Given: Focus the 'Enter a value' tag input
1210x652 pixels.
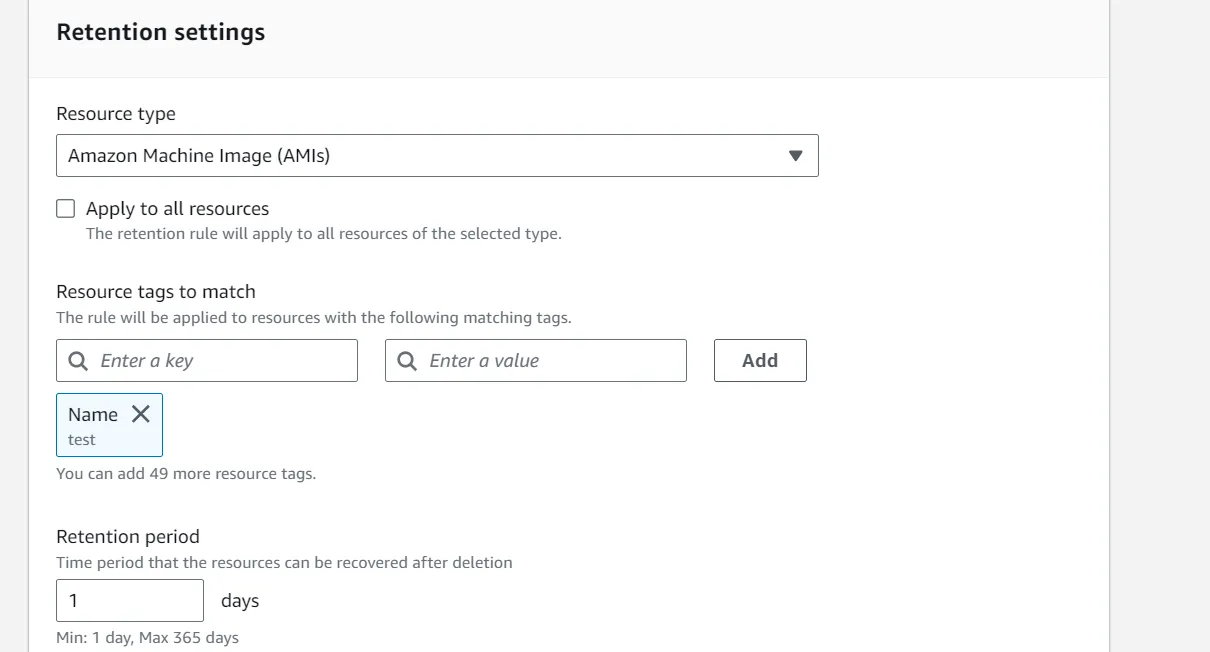Looking at the screenshot, I should pos(550,361).
